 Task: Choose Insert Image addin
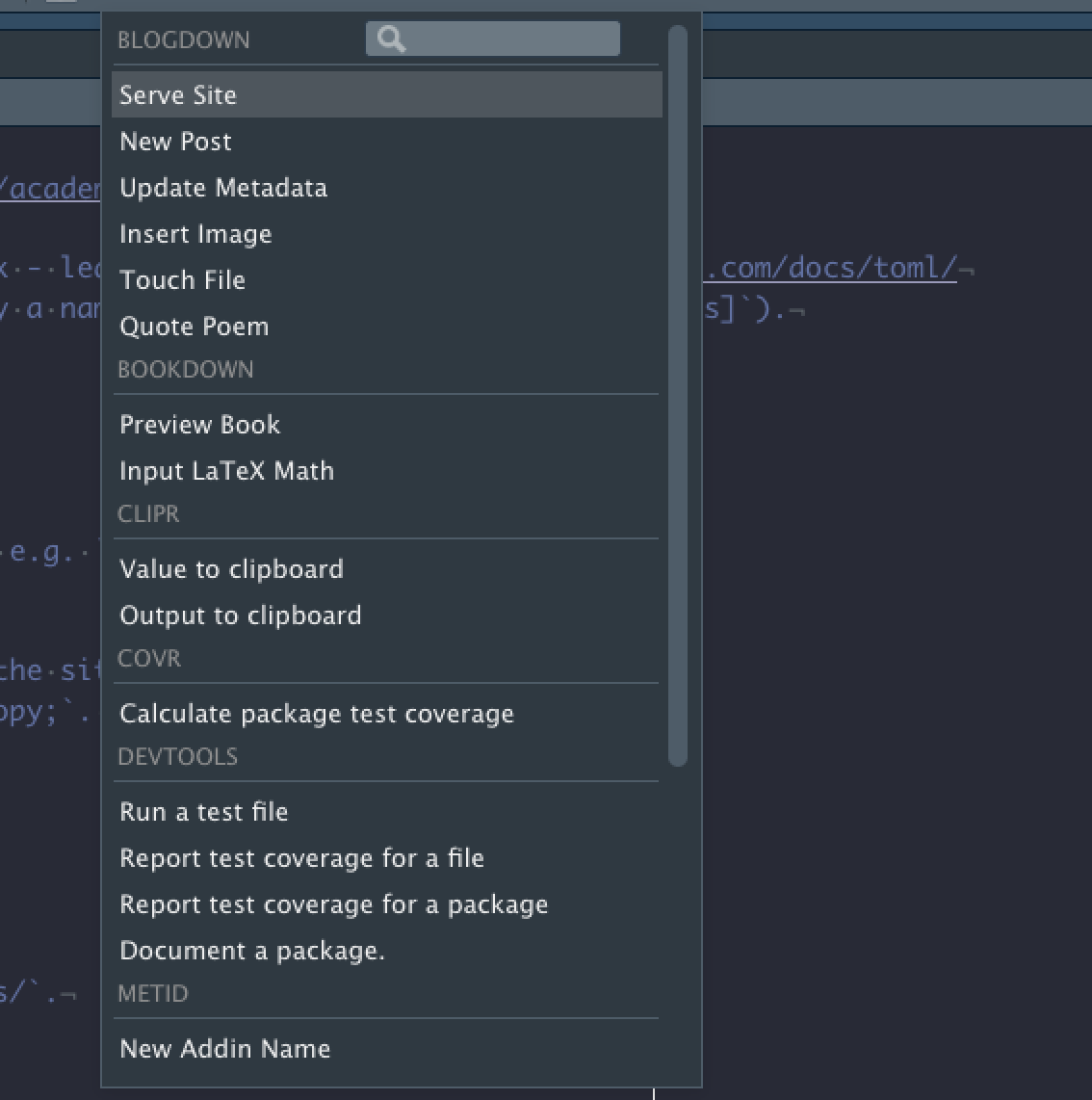tap(195, 234)
